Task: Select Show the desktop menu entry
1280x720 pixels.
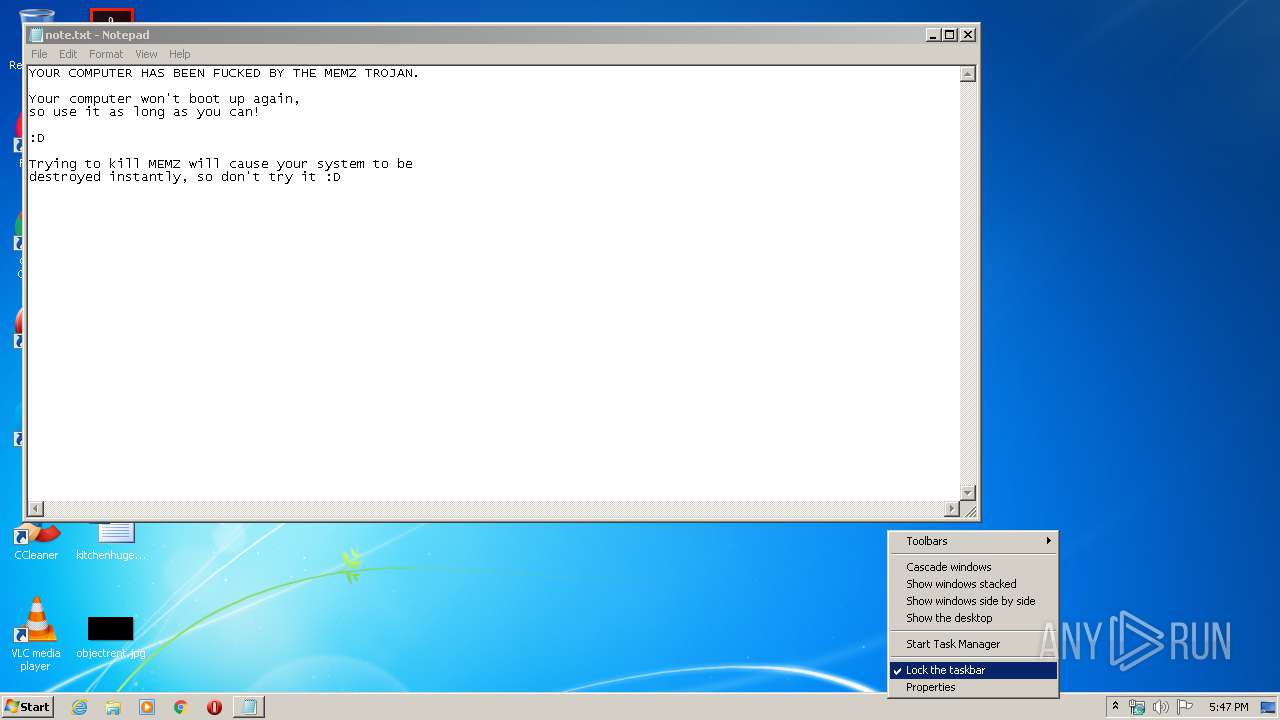Action: [973, 618]
